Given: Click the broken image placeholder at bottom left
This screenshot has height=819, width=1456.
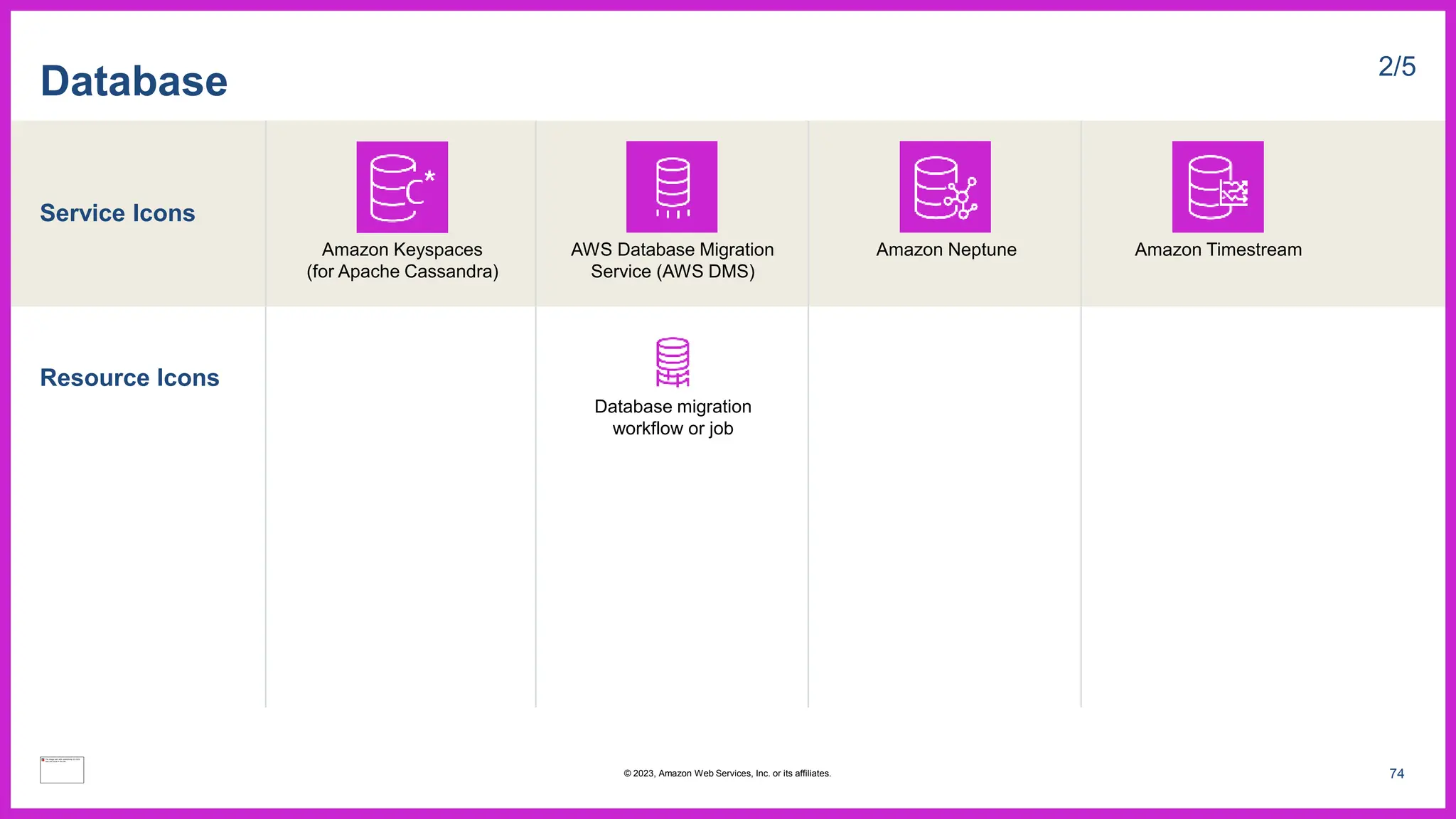Looking at the screenshot, I should click(x=62, y=770).
